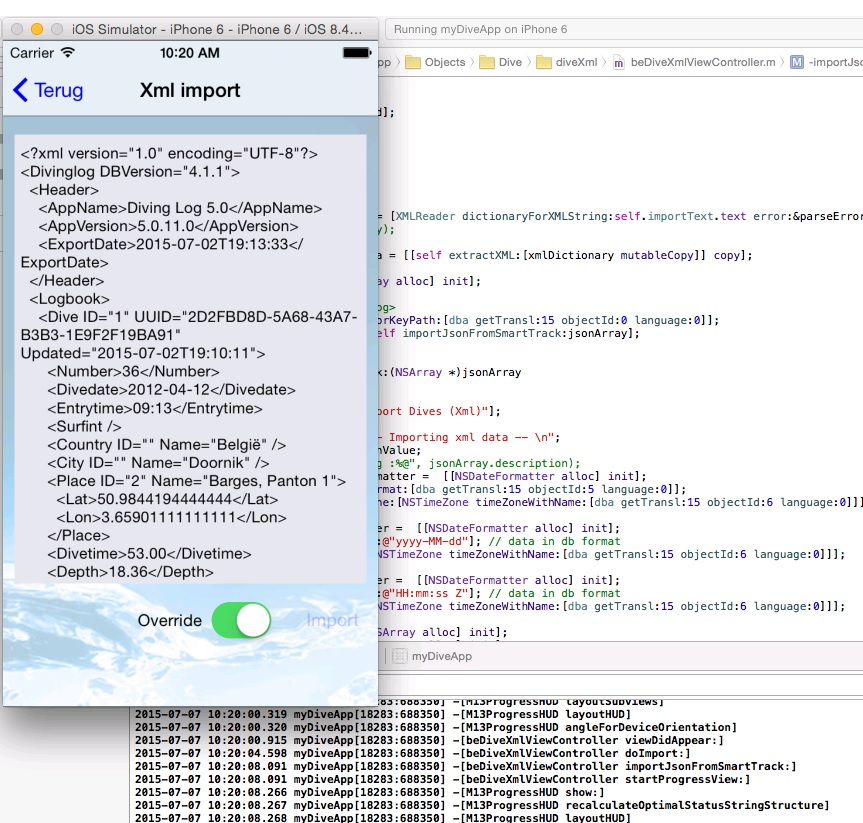Open the Dive folder in Xcode's jump bar
The width and height of the screenshot is (863, 823).
point(501,62)
